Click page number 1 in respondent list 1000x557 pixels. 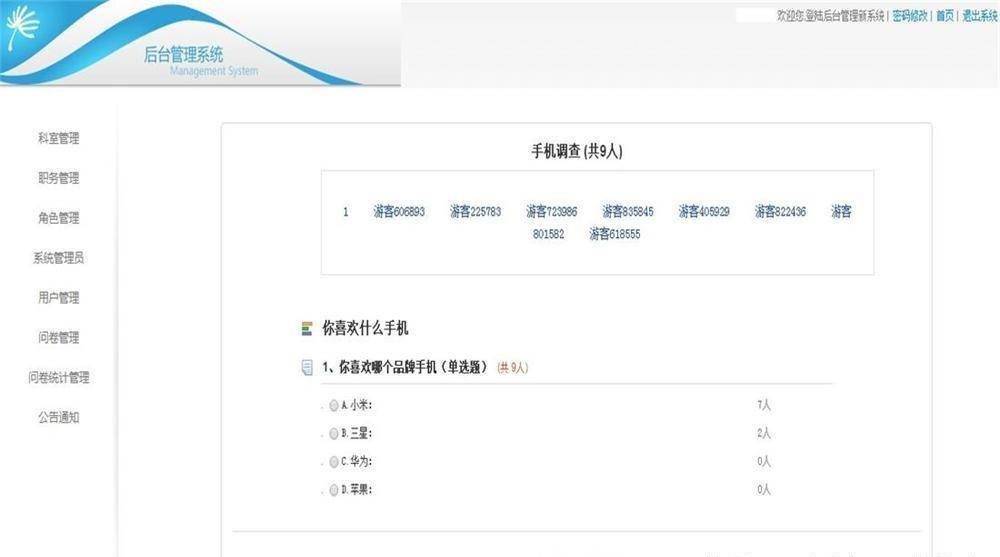point(346,212)
